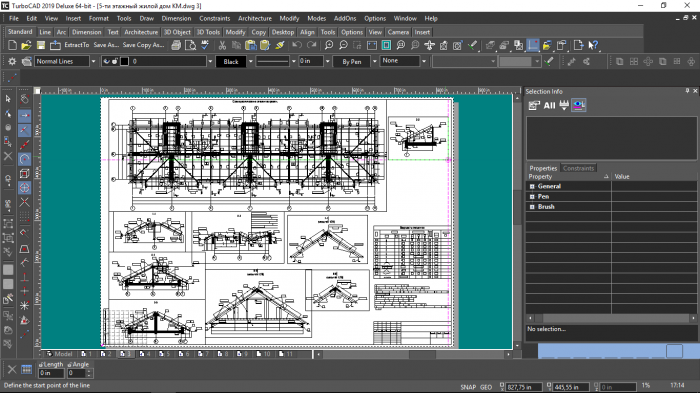Screen dimensions: 700x393
Task: Expand the General property group
Action: [x=532, y=186]
